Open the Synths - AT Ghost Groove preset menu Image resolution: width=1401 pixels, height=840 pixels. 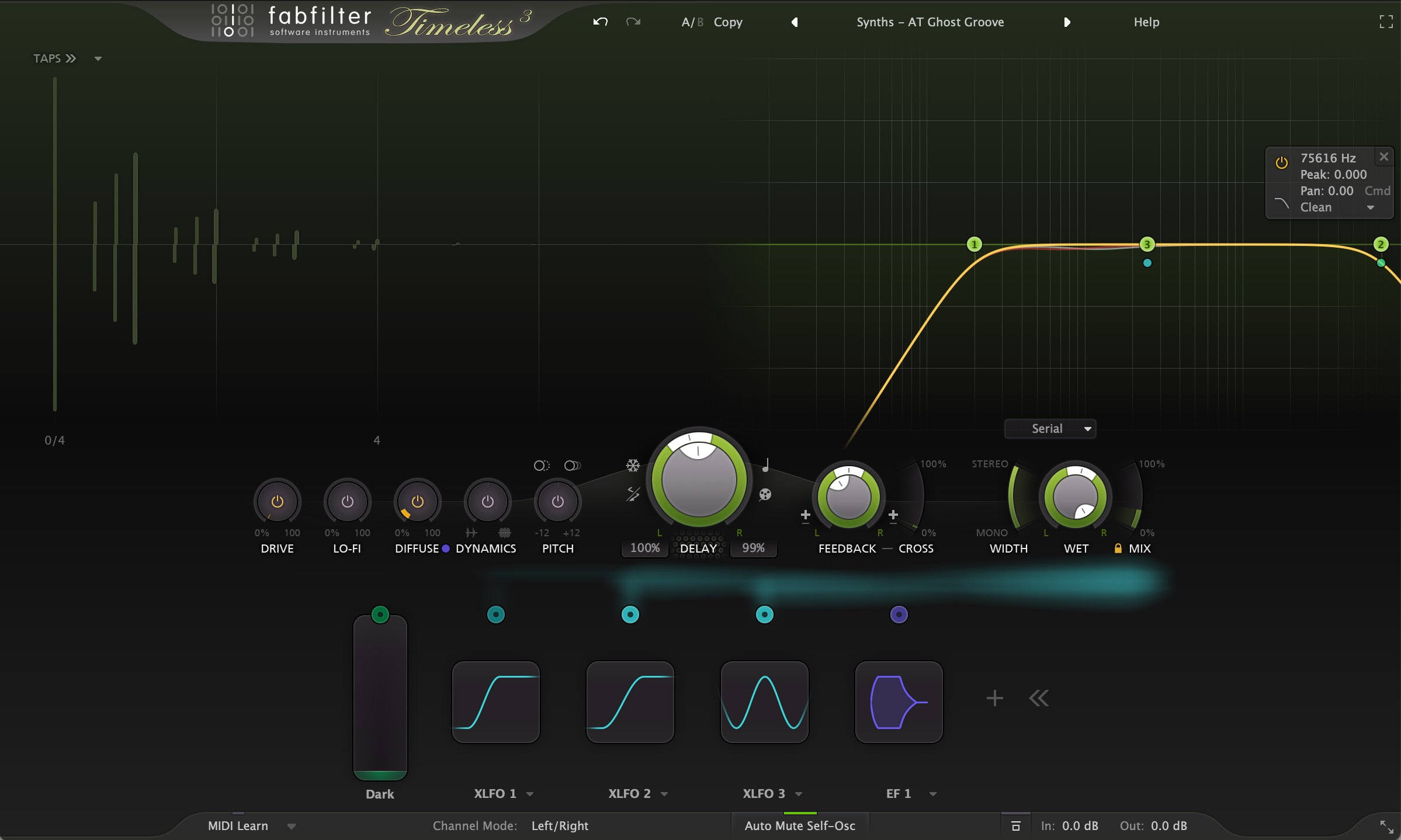click(930, 22)
